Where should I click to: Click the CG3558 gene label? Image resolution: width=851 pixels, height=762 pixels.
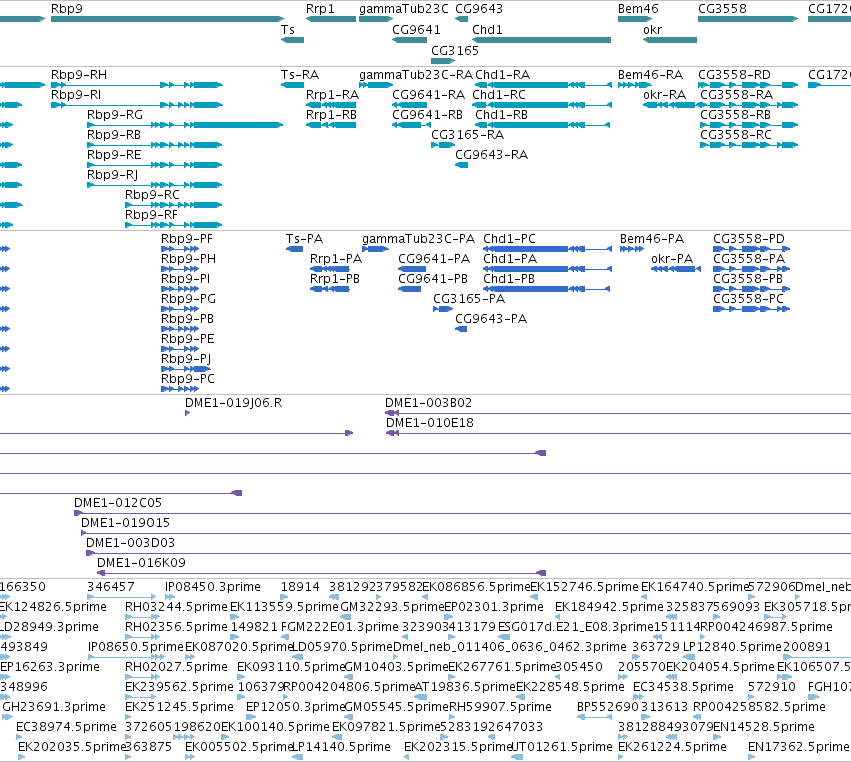click(x=722, y=9)
